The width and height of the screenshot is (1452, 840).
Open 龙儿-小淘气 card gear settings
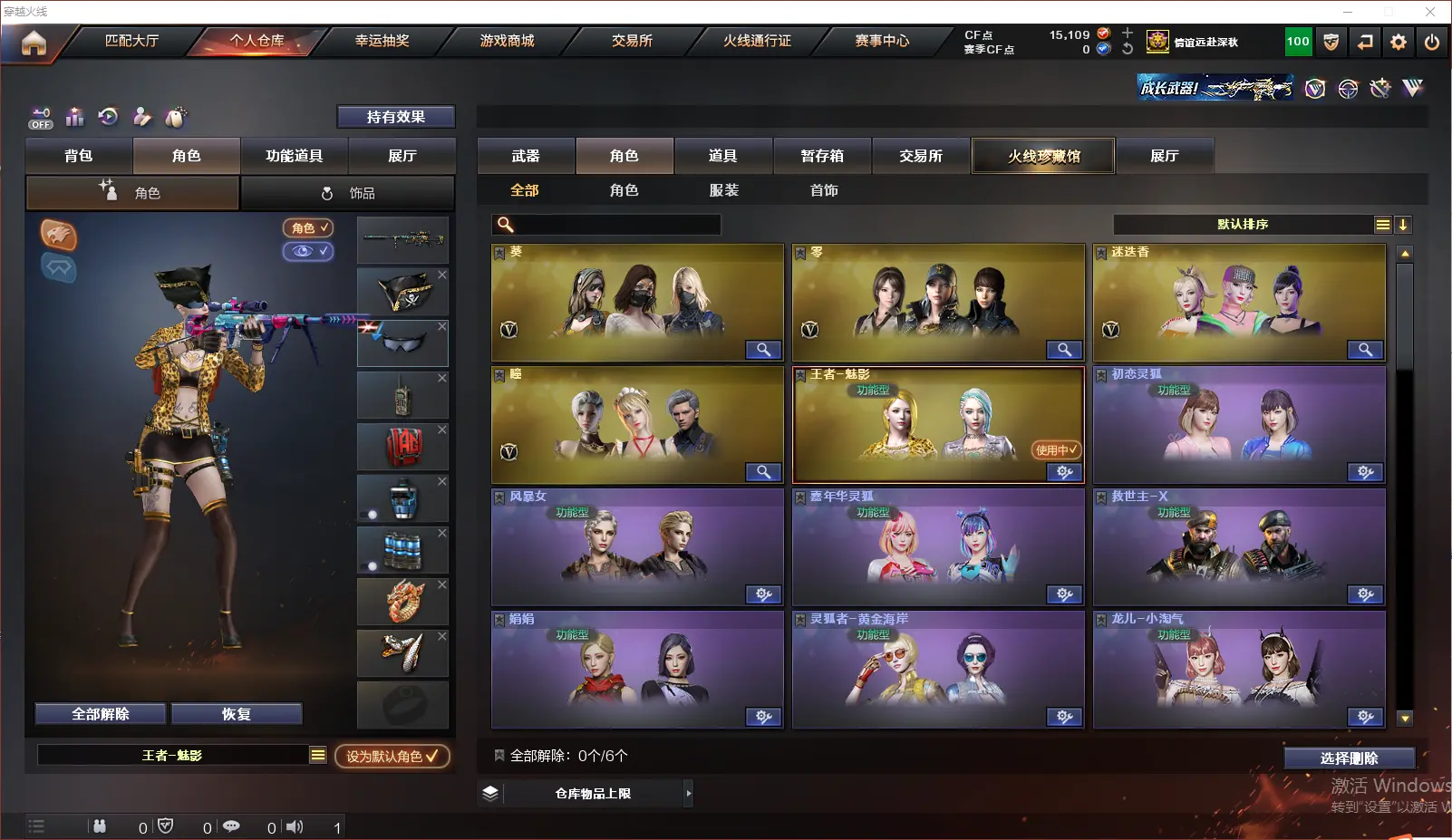1365,717
